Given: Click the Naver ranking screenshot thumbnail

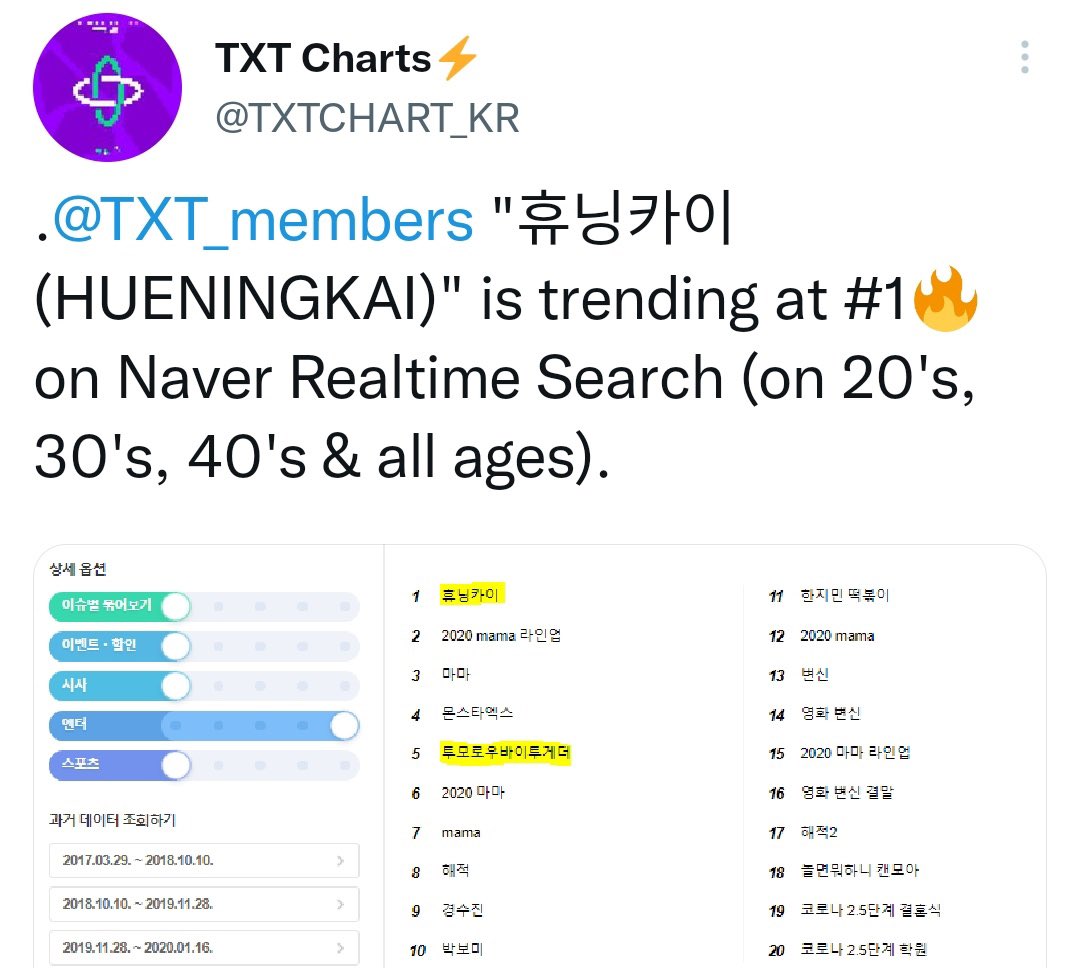Looking at the screenshot, I should [540, 756].
